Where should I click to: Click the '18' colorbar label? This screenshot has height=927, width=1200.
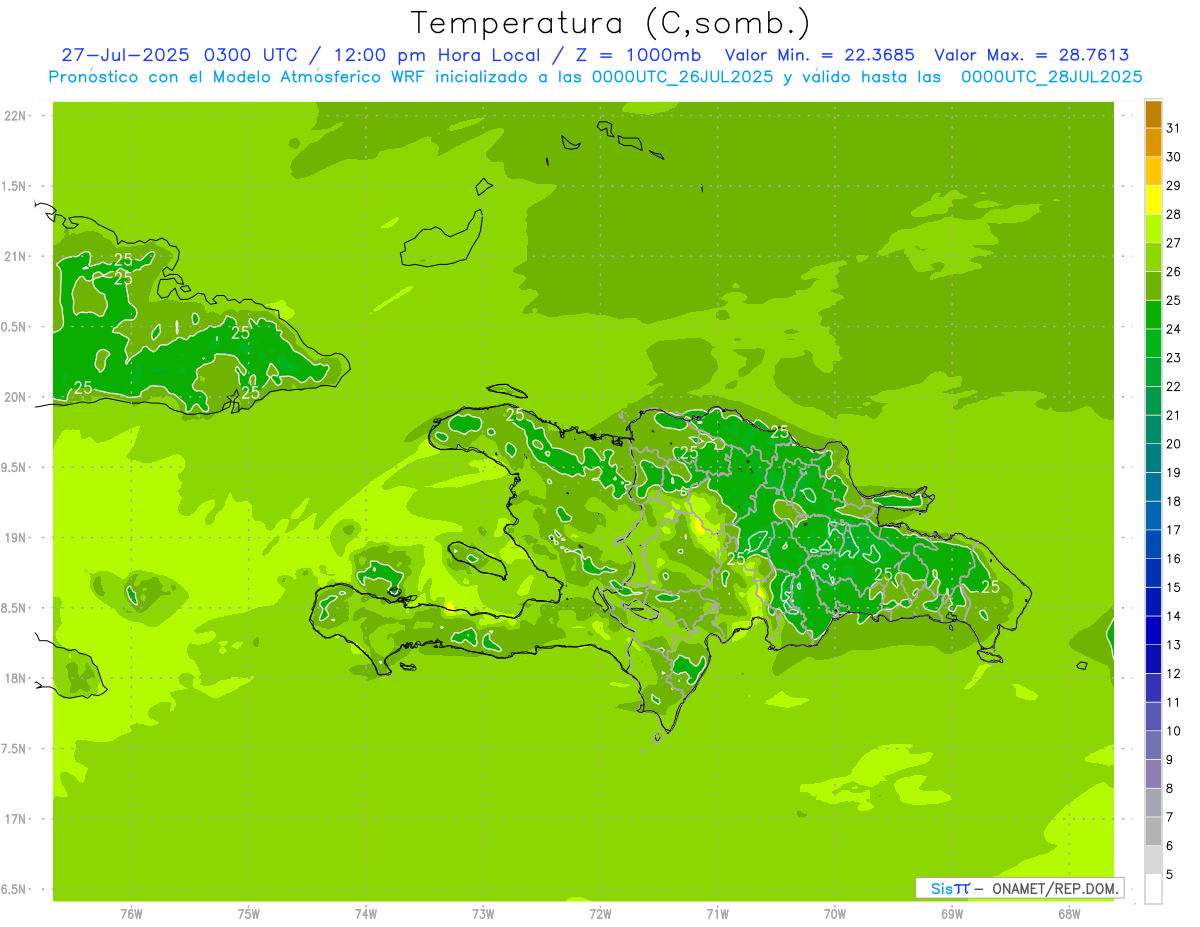click(x=1173, y=501)
